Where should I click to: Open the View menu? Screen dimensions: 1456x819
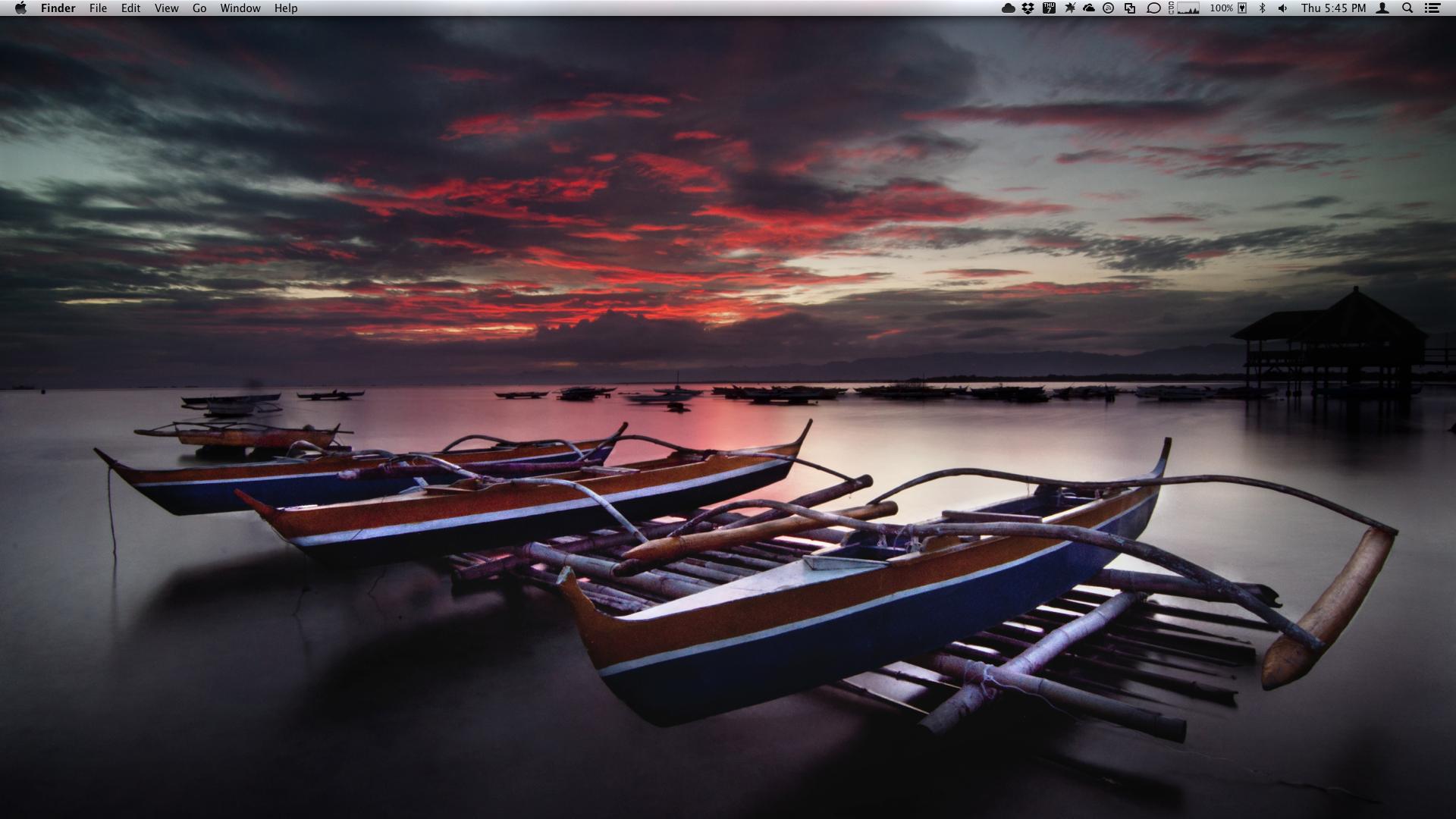[166, 8]
